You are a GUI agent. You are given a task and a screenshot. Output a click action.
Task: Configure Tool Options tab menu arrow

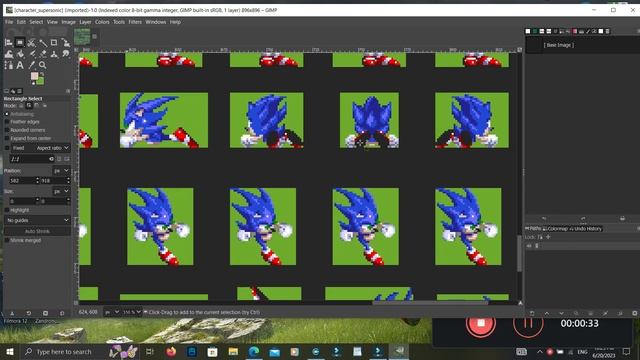tap(68, 91)
